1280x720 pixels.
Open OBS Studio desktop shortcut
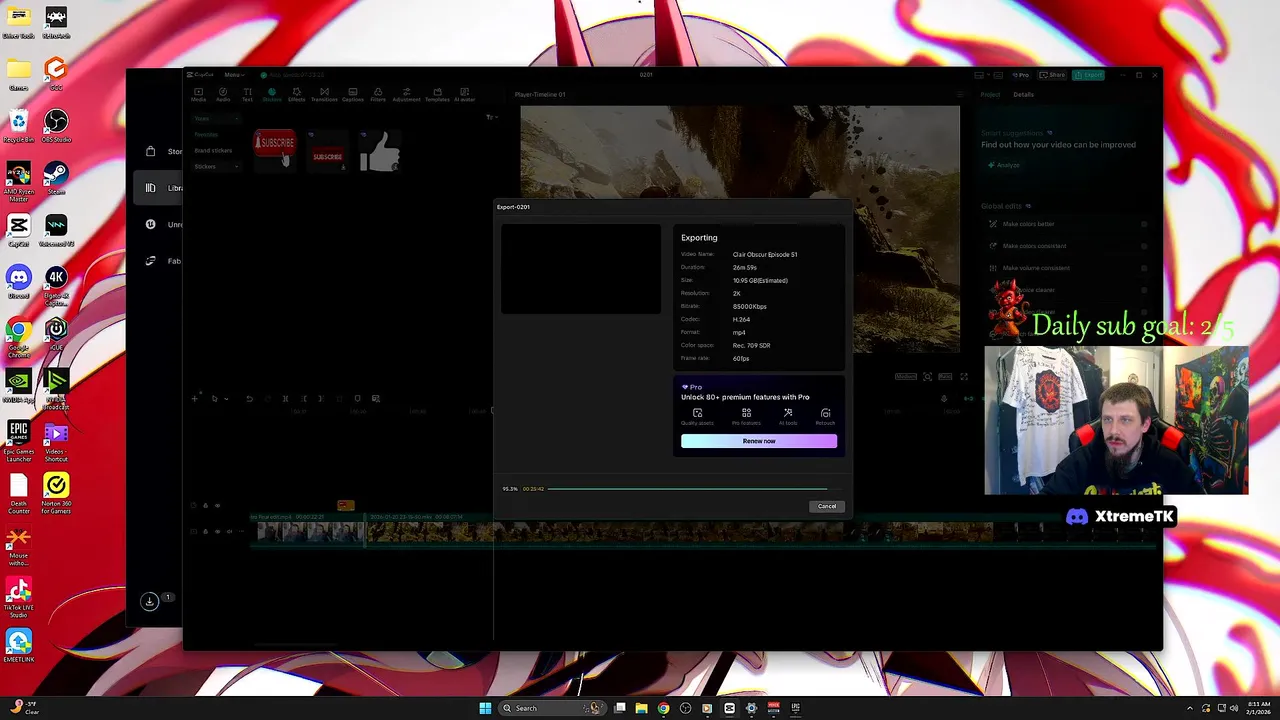click(x=56, y=126)
